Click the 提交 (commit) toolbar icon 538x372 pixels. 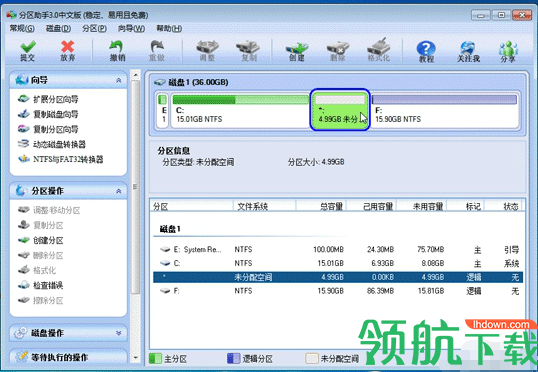point(28,50)
